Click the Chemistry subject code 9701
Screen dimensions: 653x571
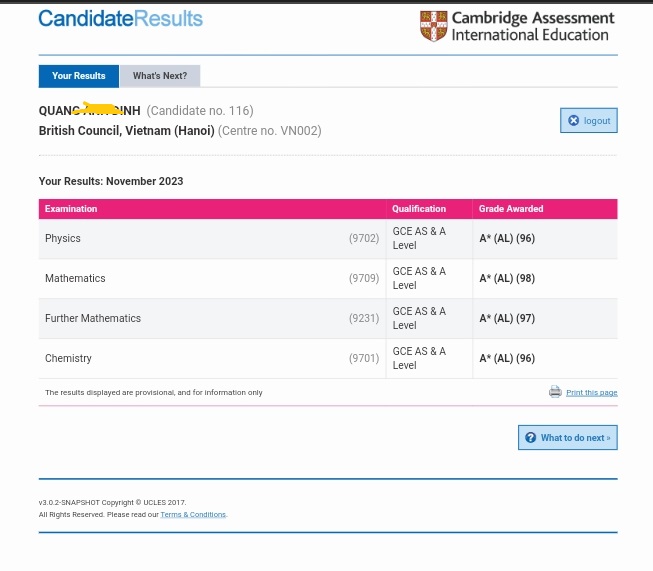coord(363,359)
